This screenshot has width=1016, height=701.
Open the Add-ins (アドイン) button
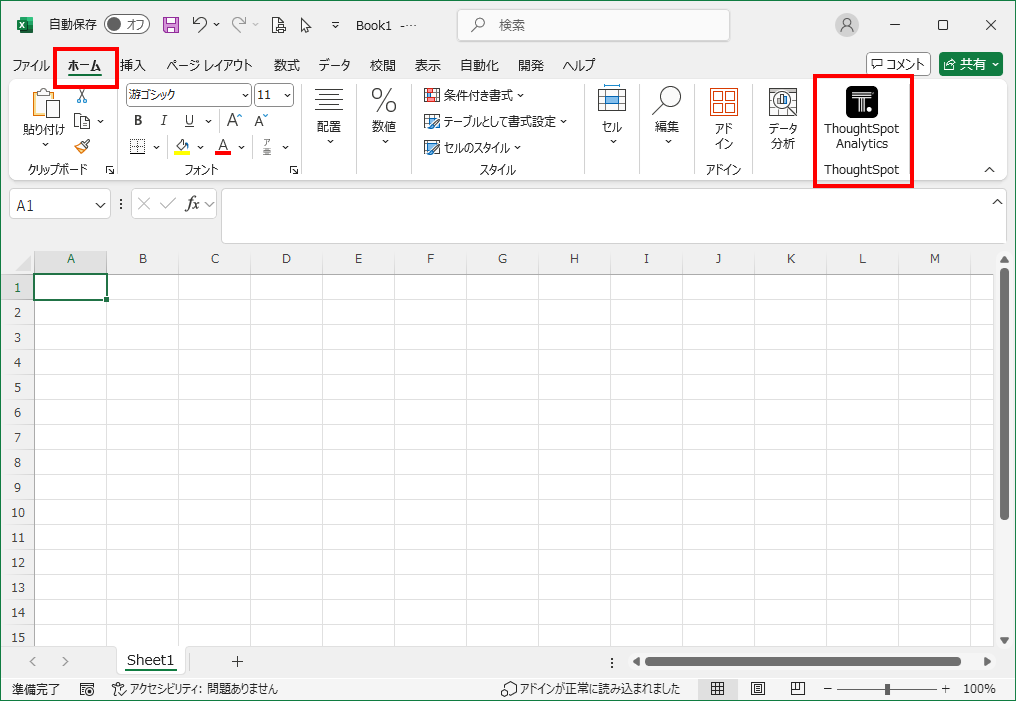point(723,118)
